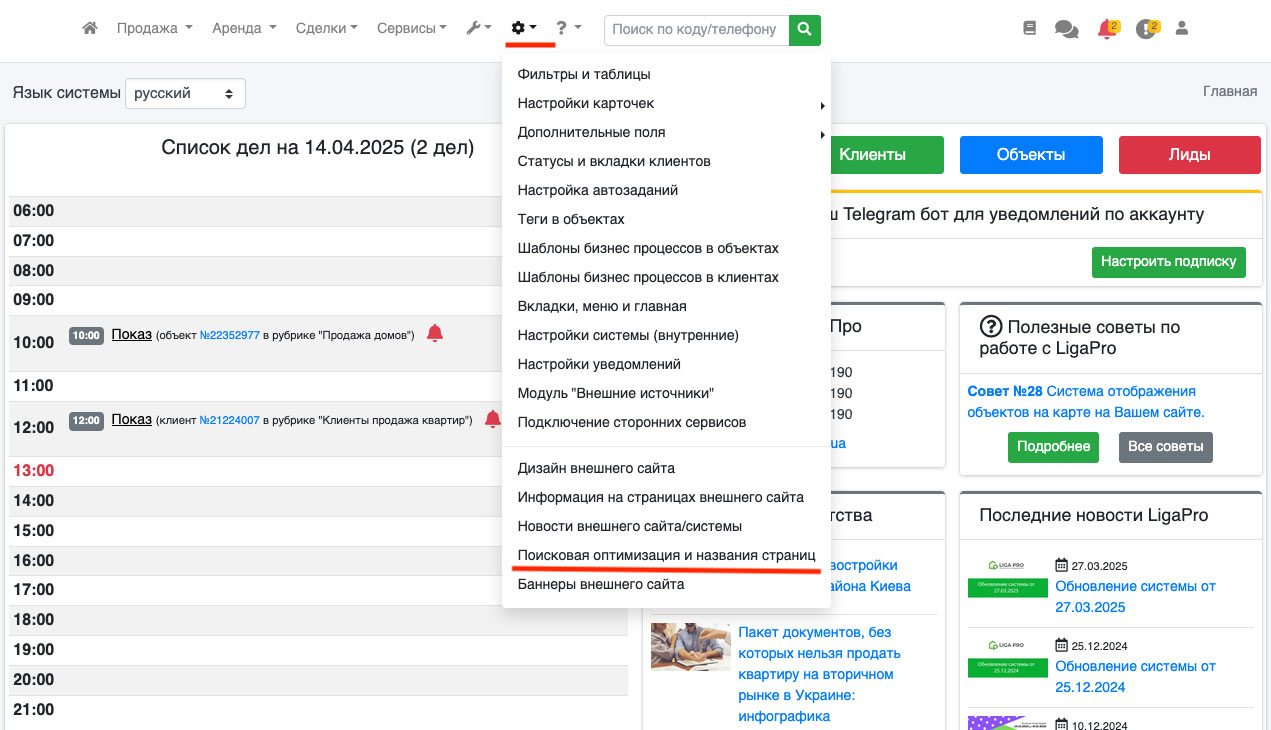Screen dimensions: 1271x730
Task: Open the bell notifications icon
Action: (x=1106, y=30)
